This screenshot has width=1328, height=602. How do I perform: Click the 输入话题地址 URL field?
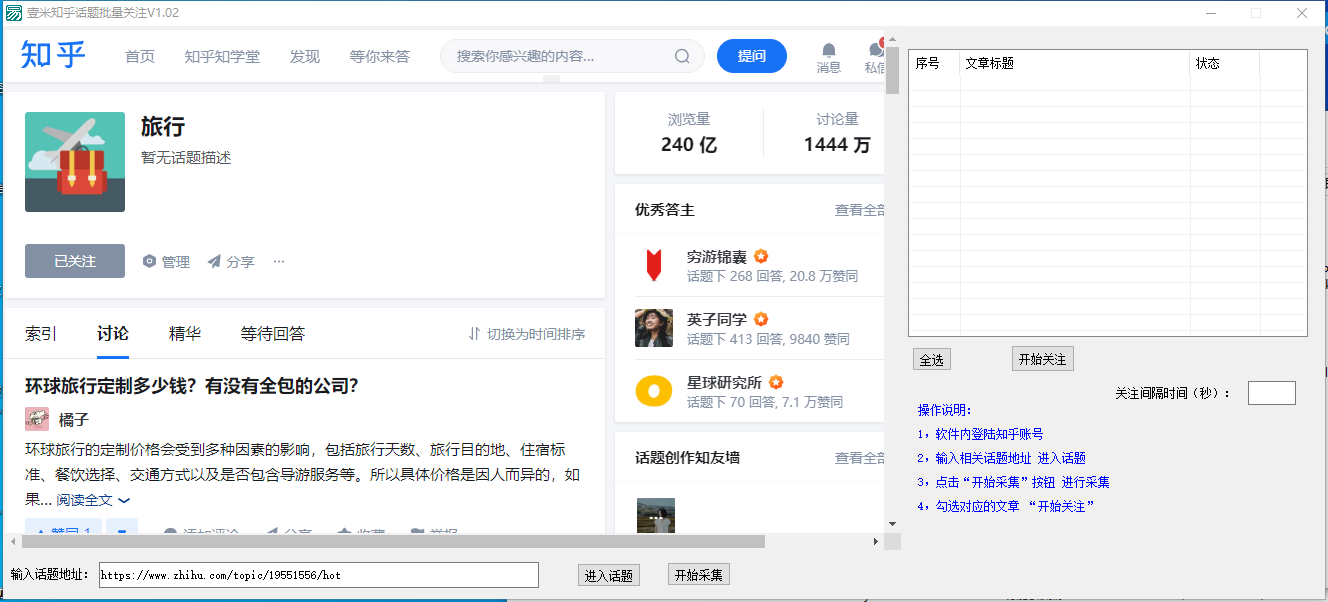[x=318, y=575]
